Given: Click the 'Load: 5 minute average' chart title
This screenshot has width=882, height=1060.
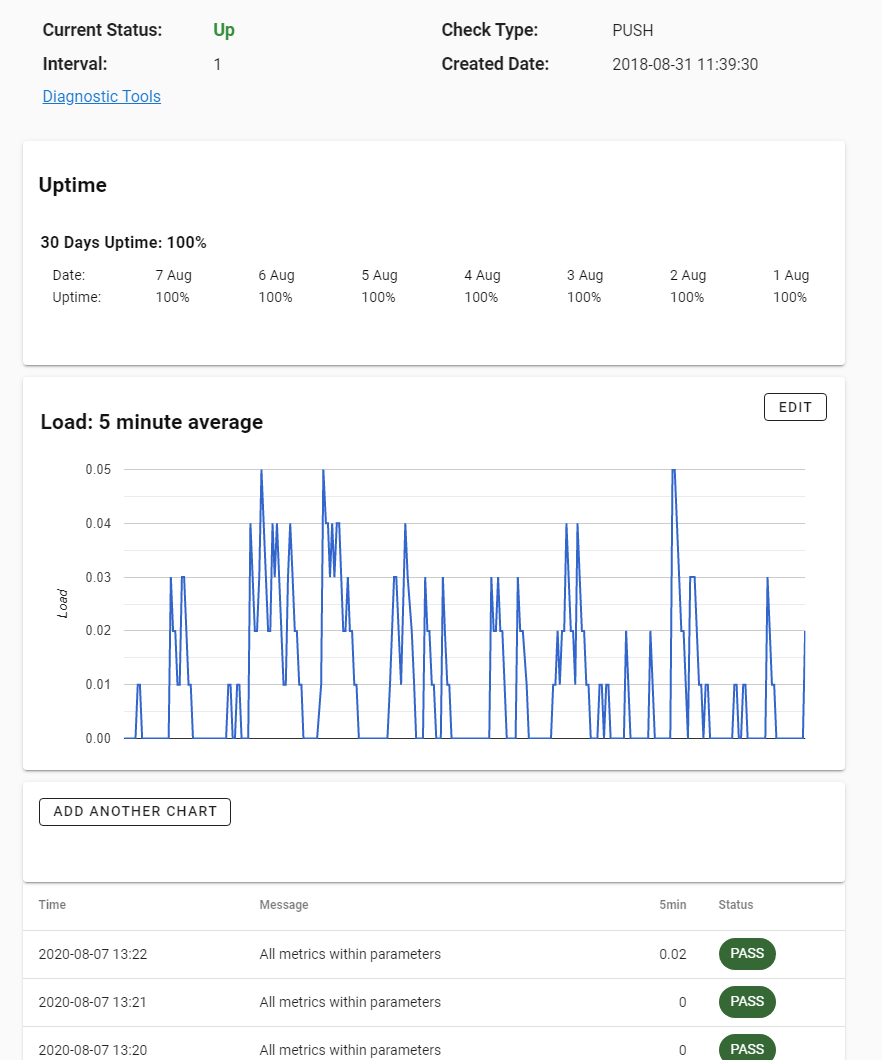Looking at the screenshot, I should (151, 422).
